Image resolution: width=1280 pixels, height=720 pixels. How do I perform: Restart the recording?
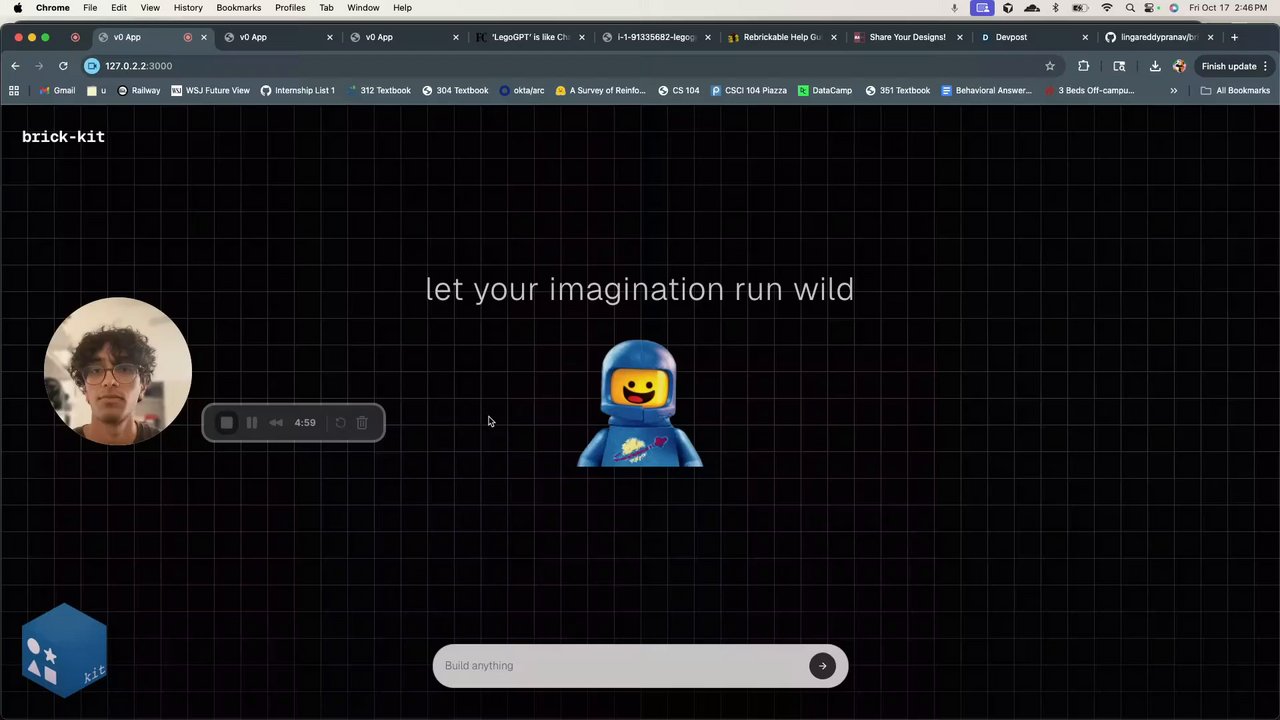coord(340,423)
